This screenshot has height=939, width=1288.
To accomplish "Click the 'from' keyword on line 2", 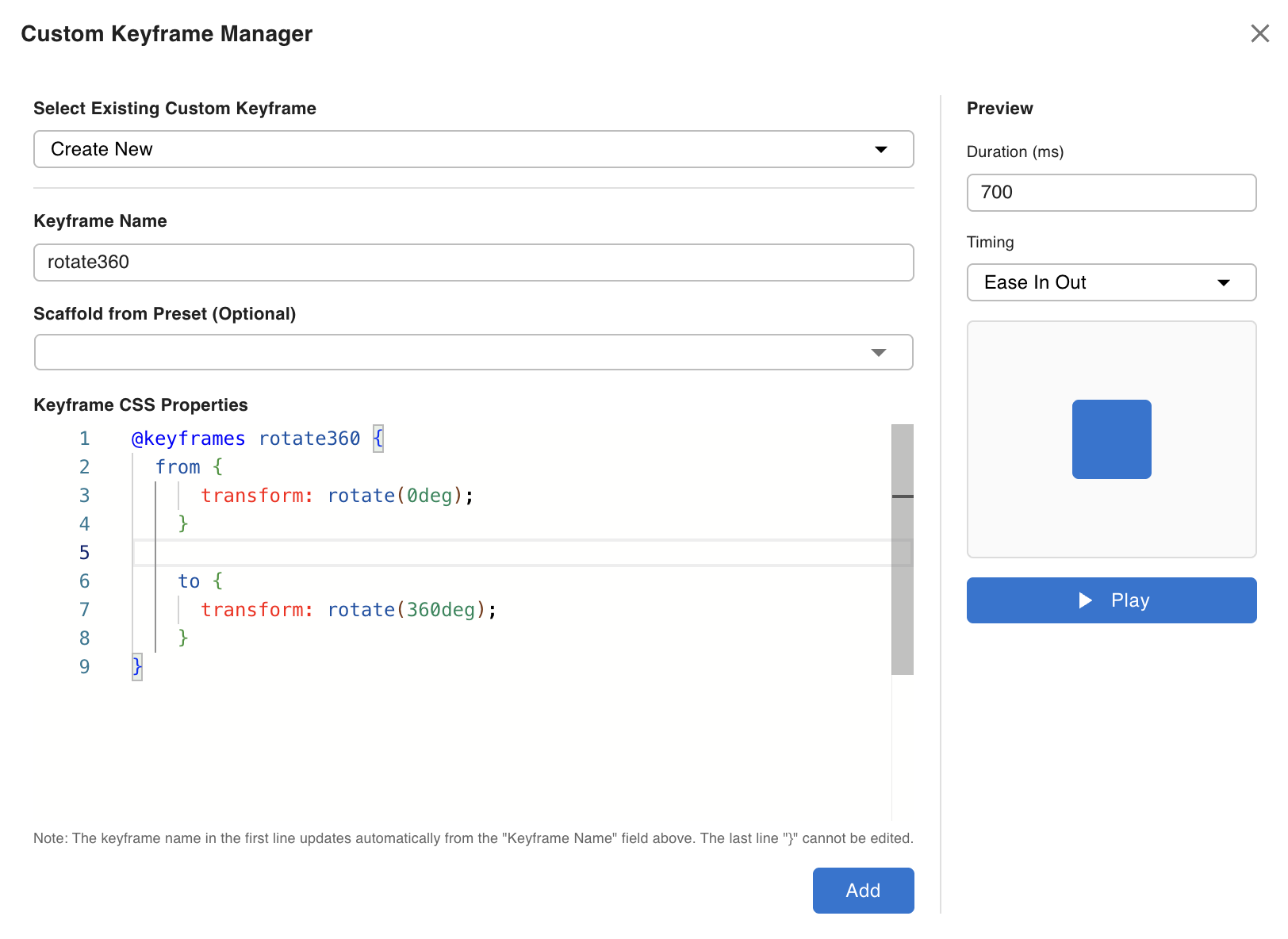I will click(x=178, y=467).
